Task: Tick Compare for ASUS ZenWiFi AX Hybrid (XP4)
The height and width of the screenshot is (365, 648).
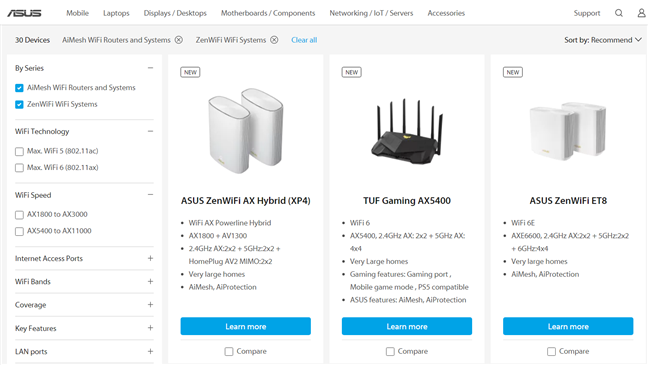Action: pyautogui.click(x=229, y=351)
